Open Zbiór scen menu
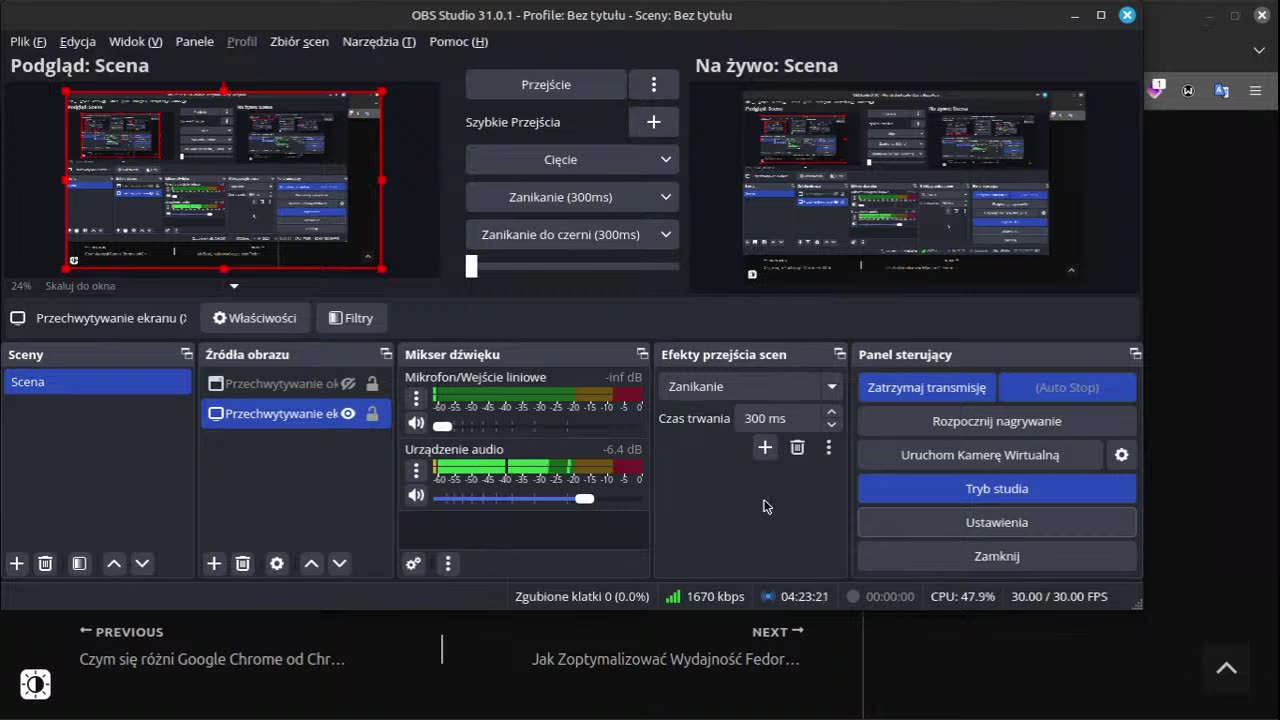Screen dimensions: 1280x720 click(x=299, y=42)
